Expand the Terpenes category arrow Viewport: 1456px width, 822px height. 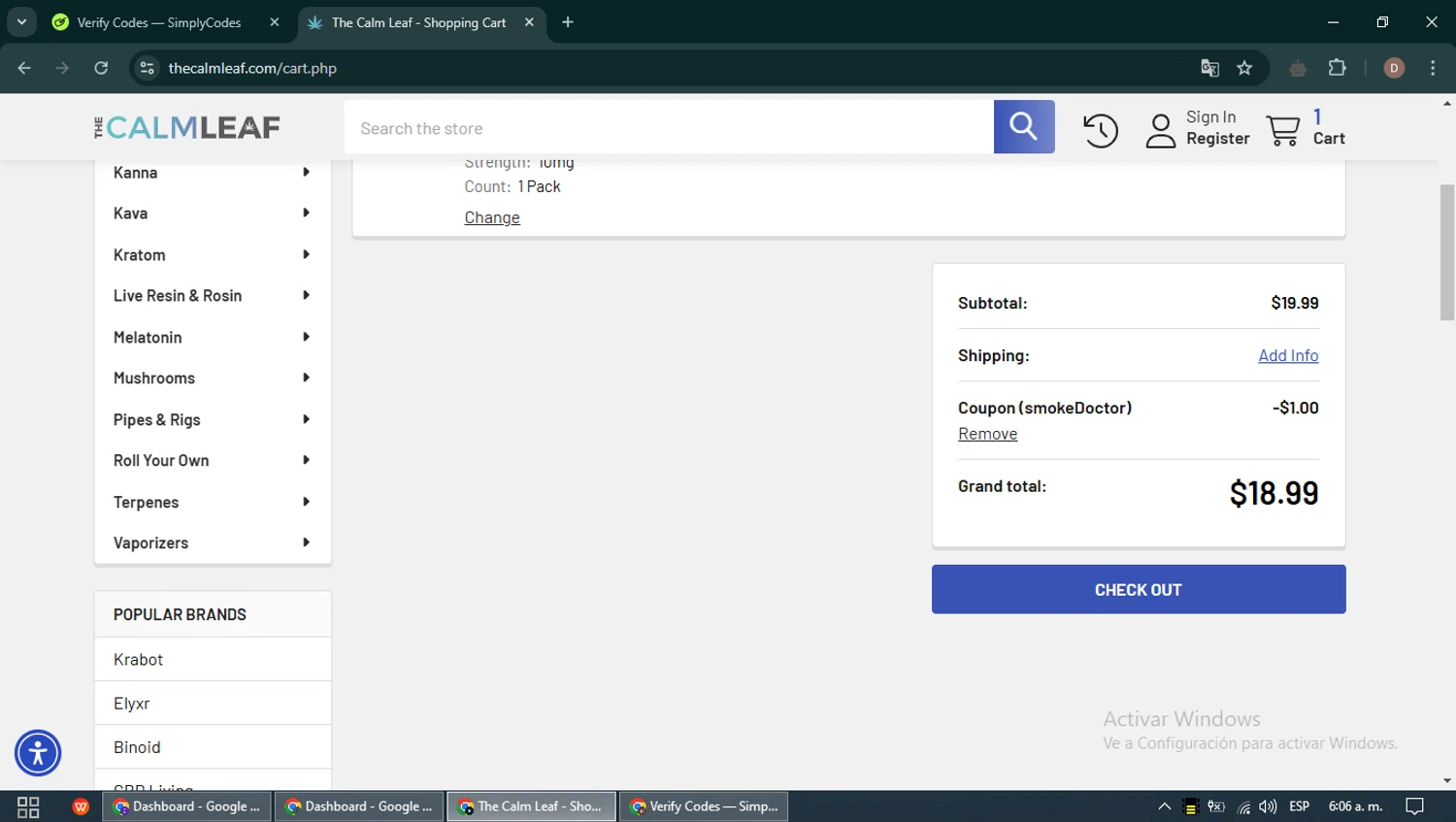tap(306, 502)
